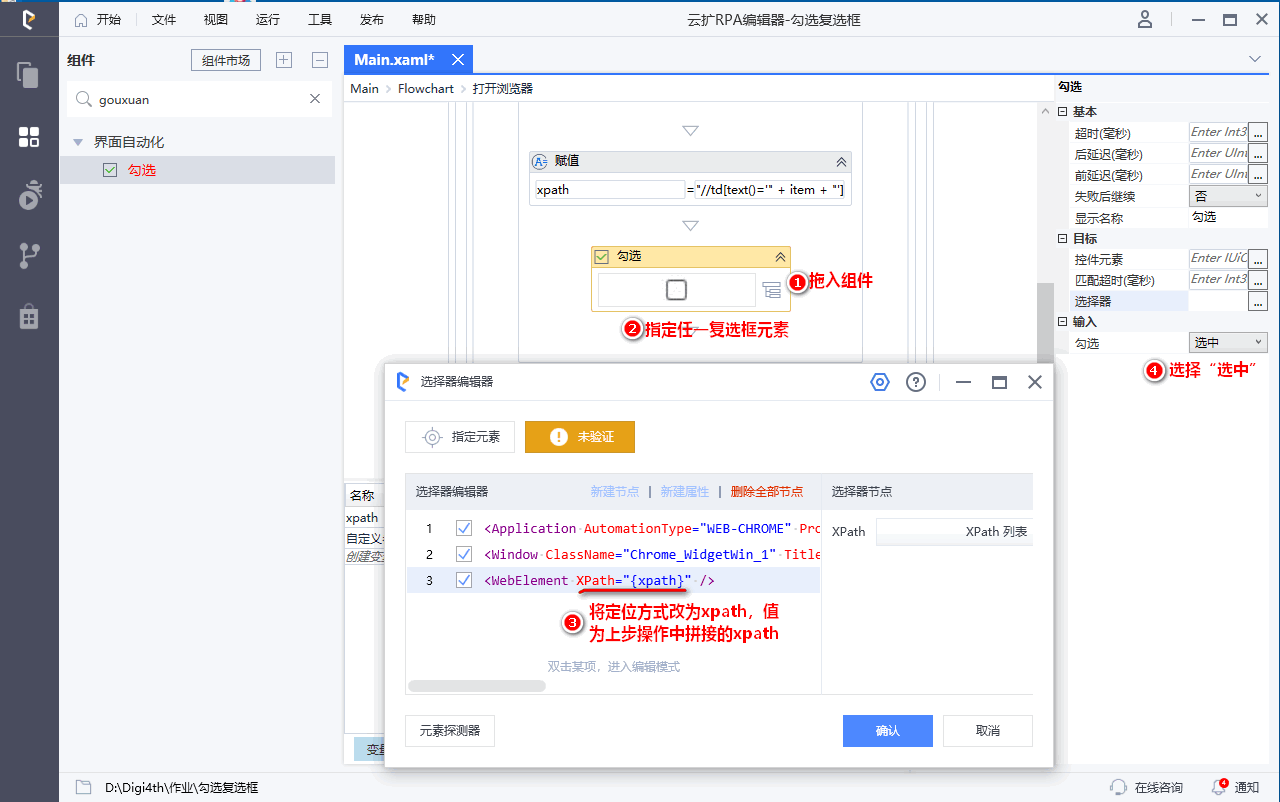Click the 指定元素 button
1280x802 pixels.
pos(460,437)
